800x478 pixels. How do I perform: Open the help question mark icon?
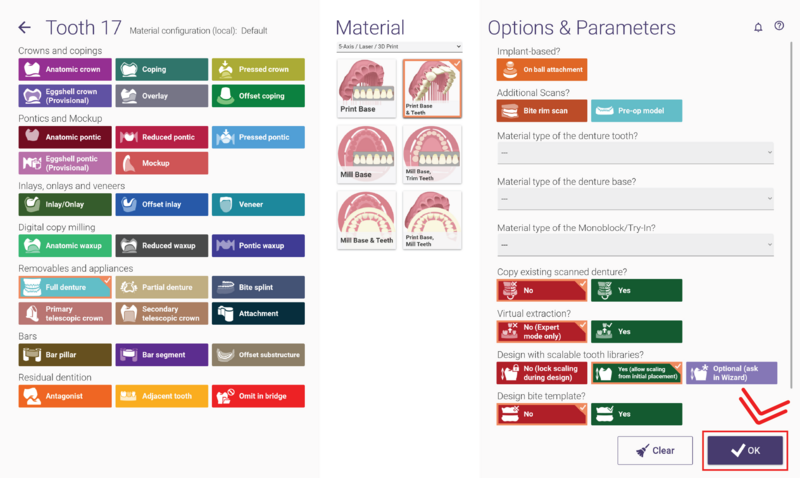[779, 26]
